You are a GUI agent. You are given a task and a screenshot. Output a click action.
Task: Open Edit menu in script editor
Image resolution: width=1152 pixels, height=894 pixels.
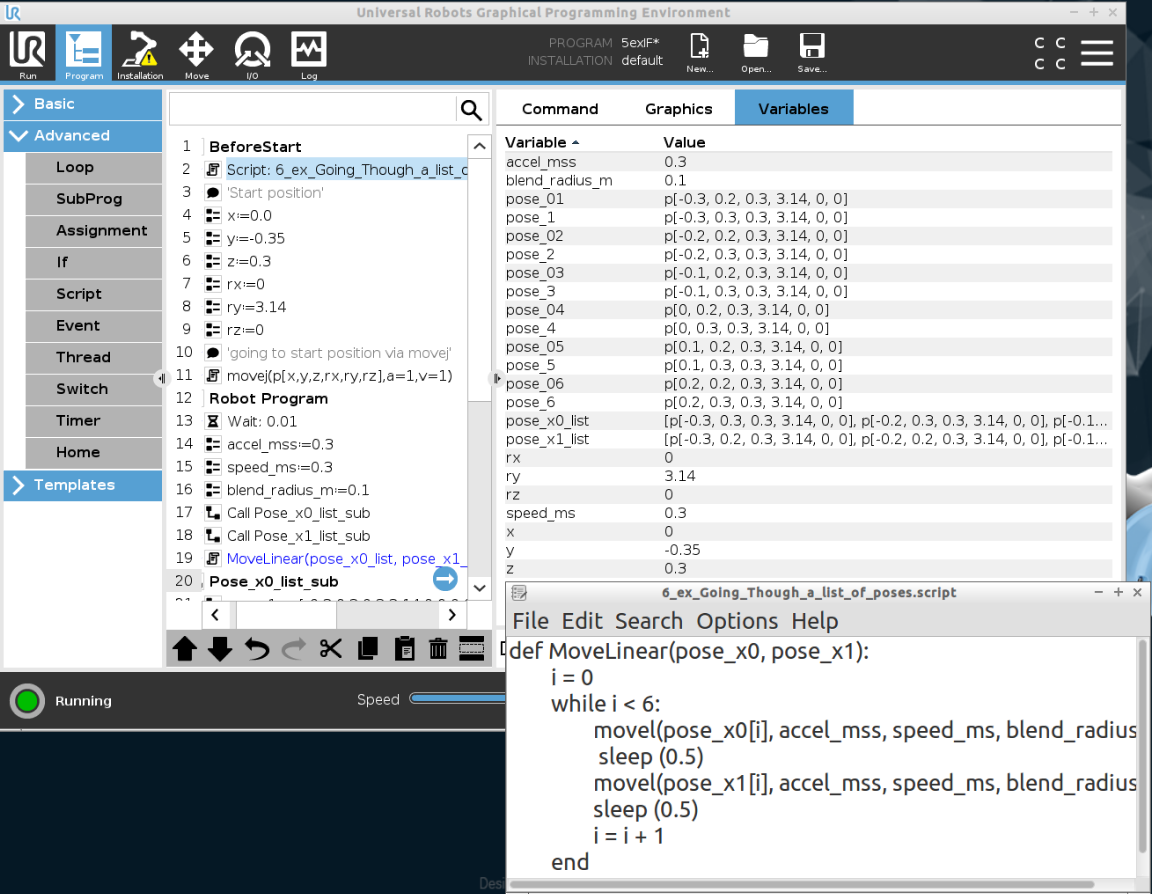pyautogui.click(x=582, y=621)
